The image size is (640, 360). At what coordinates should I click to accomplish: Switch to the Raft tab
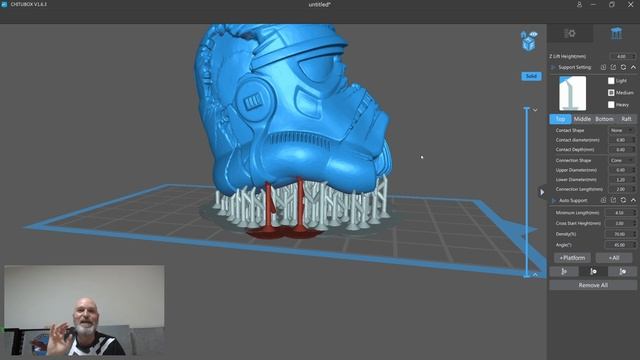point(626,119)
